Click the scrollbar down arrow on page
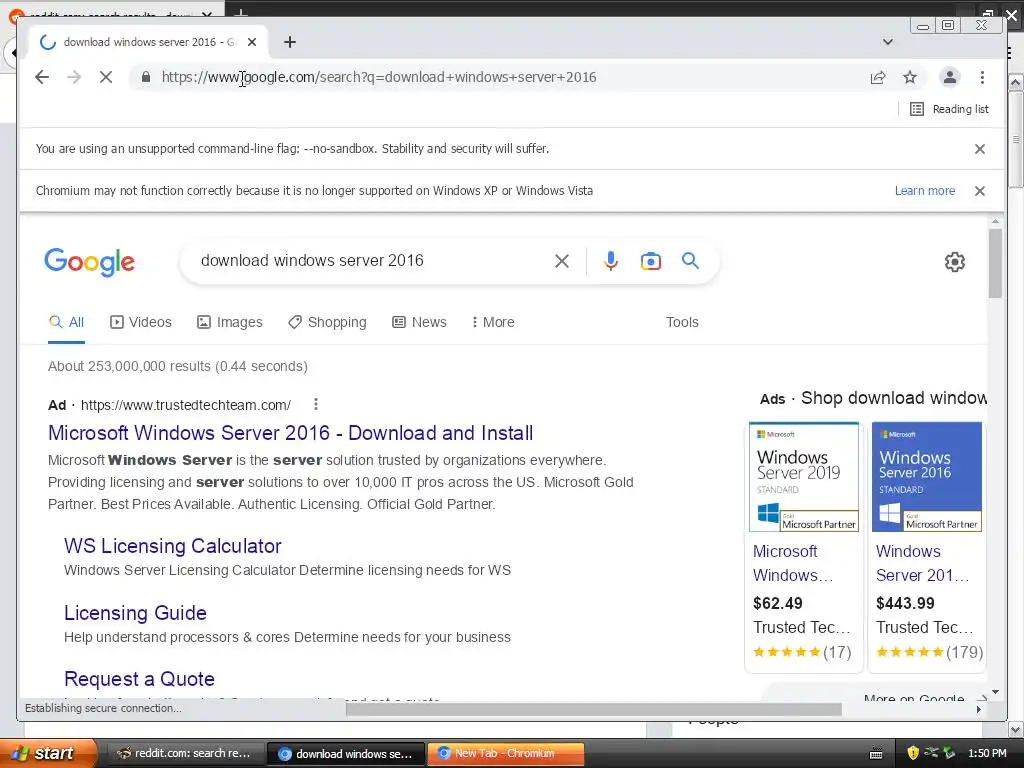This screenshot has width=1024, height=768. 995,692
